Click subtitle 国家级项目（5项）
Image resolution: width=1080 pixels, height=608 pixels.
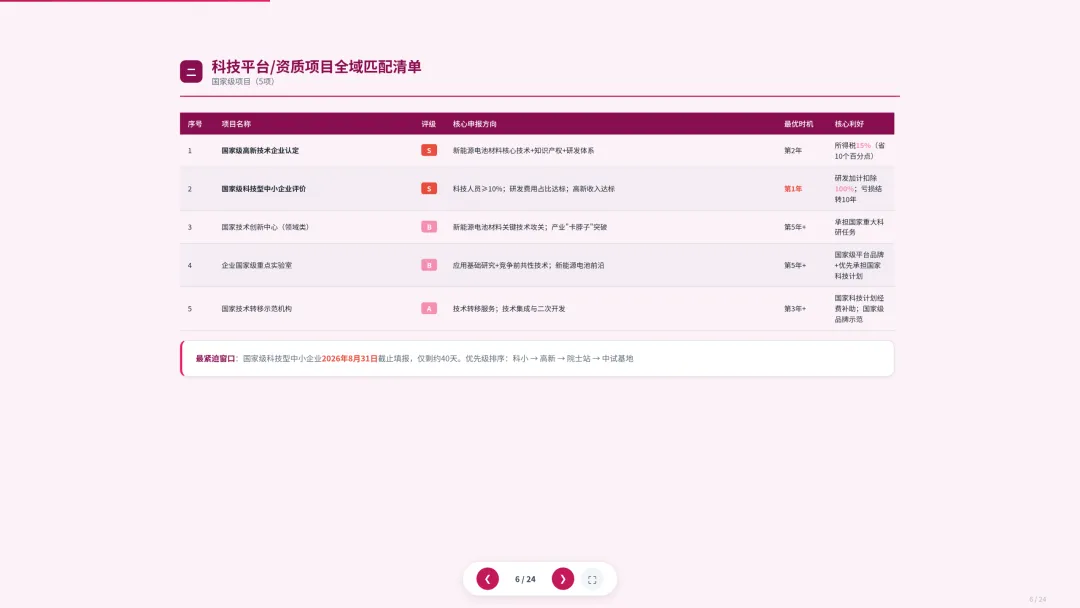tap(242, 81)
